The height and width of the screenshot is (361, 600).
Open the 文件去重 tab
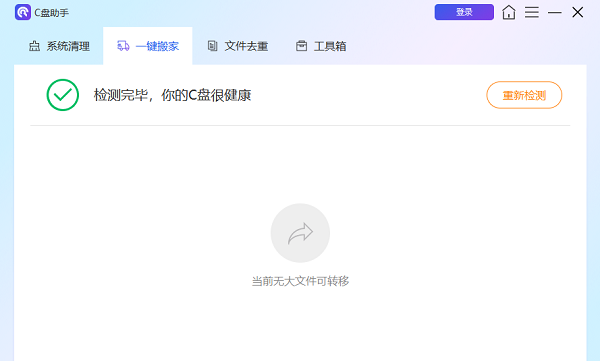[x=237, y=46]
